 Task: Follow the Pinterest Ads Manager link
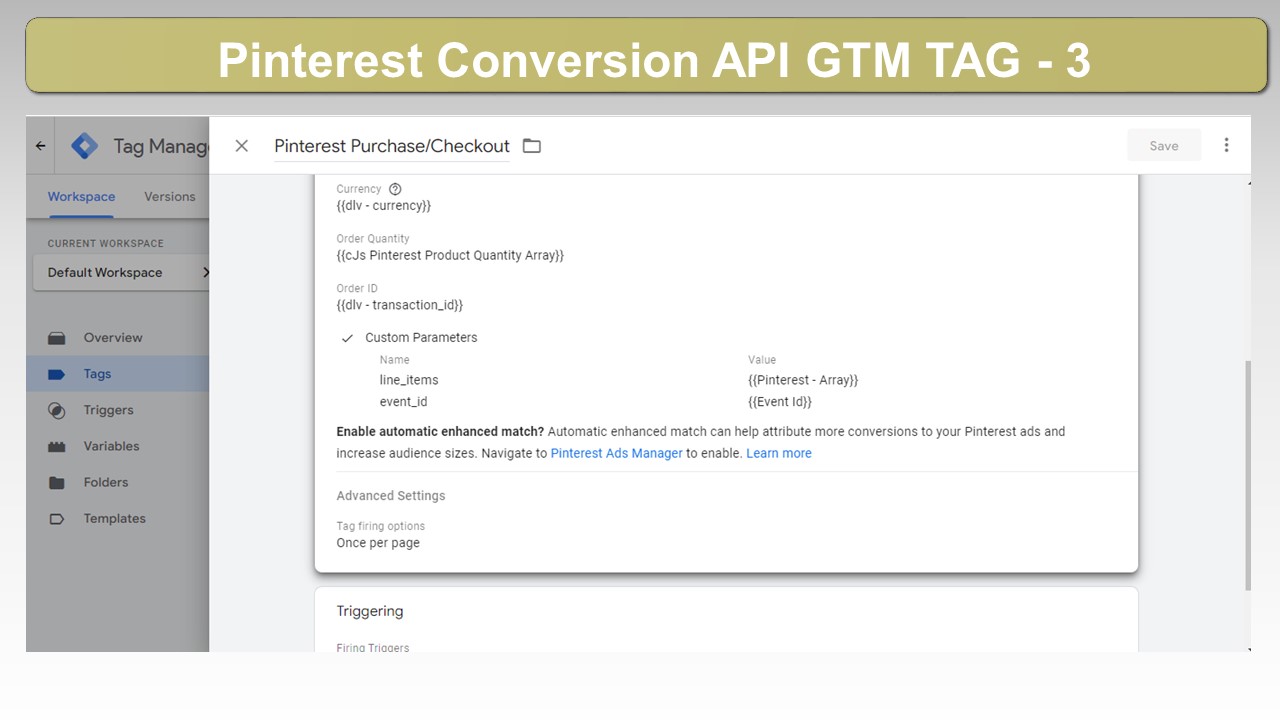[x=617, y=453]
